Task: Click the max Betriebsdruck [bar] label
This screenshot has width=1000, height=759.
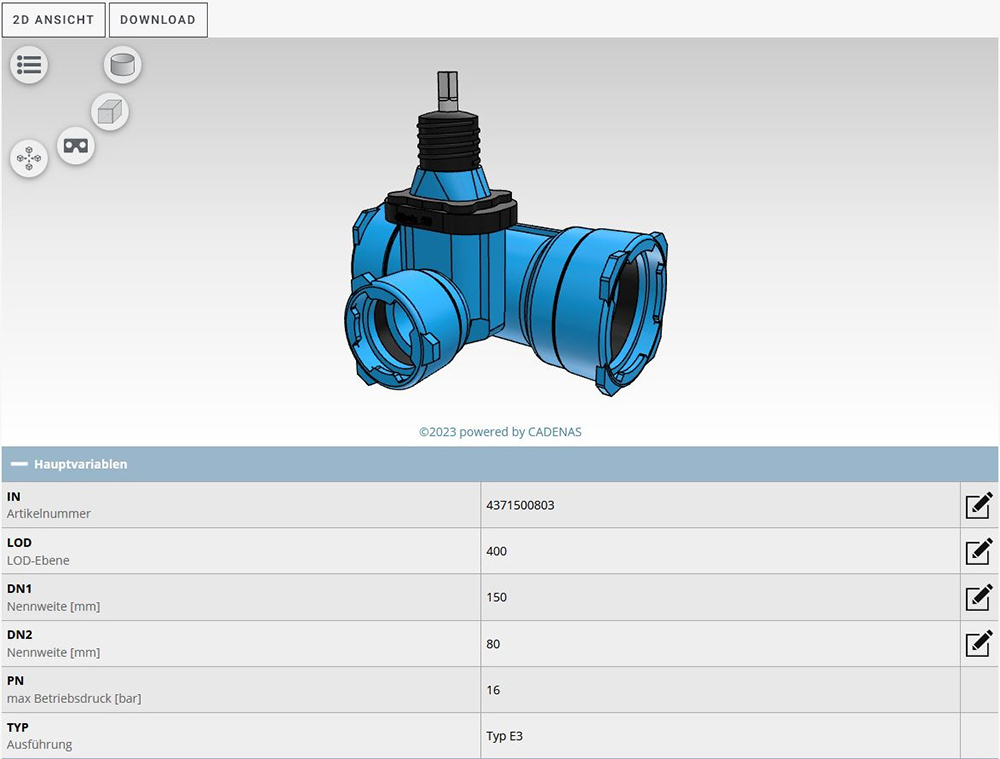Action: [x=74, y=698]
